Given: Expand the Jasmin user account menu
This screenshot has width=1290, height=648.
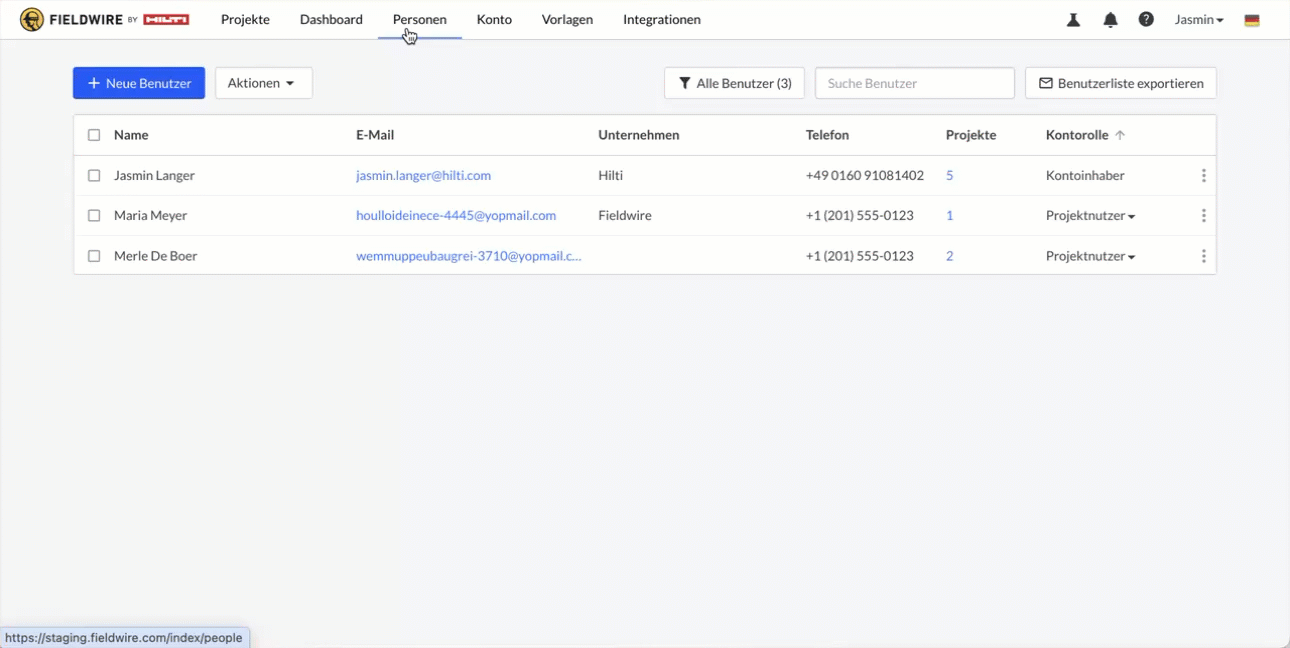Looking at the screenshot, I should [x=1198, y=20].
